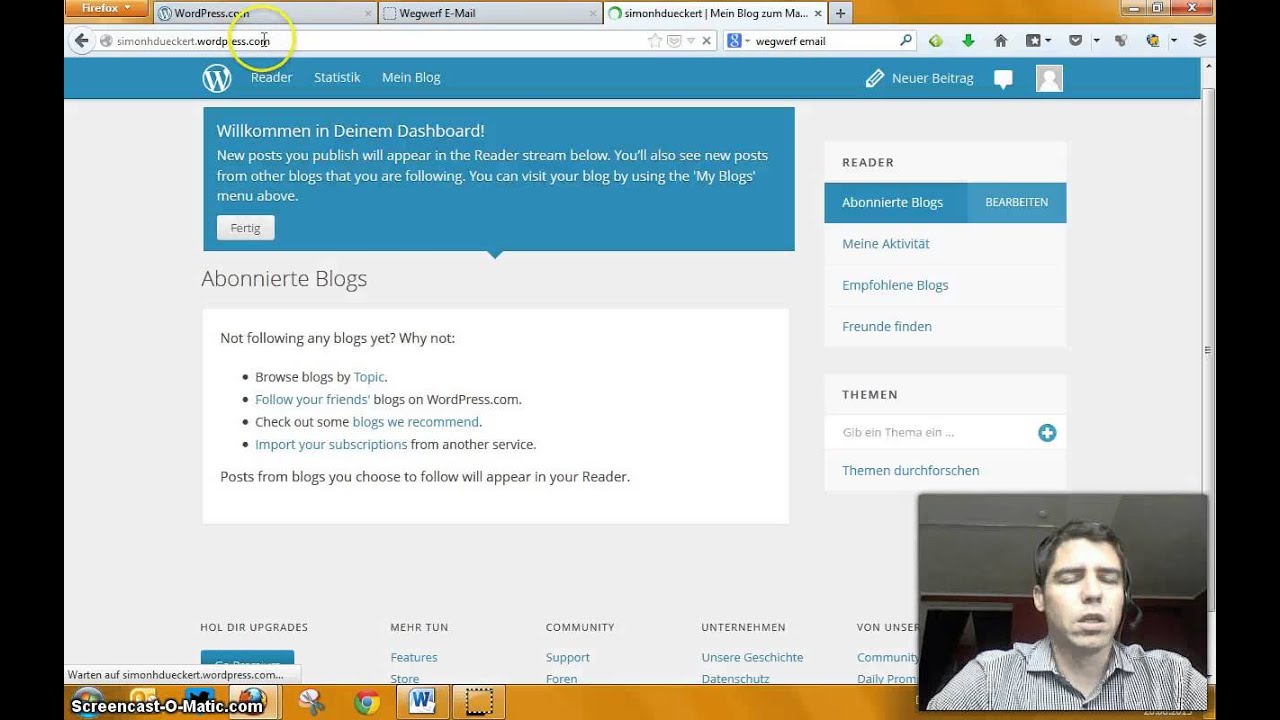Click the address bar URL field
This screenshot has height=720, width=1280.
(x=380, y=41)
